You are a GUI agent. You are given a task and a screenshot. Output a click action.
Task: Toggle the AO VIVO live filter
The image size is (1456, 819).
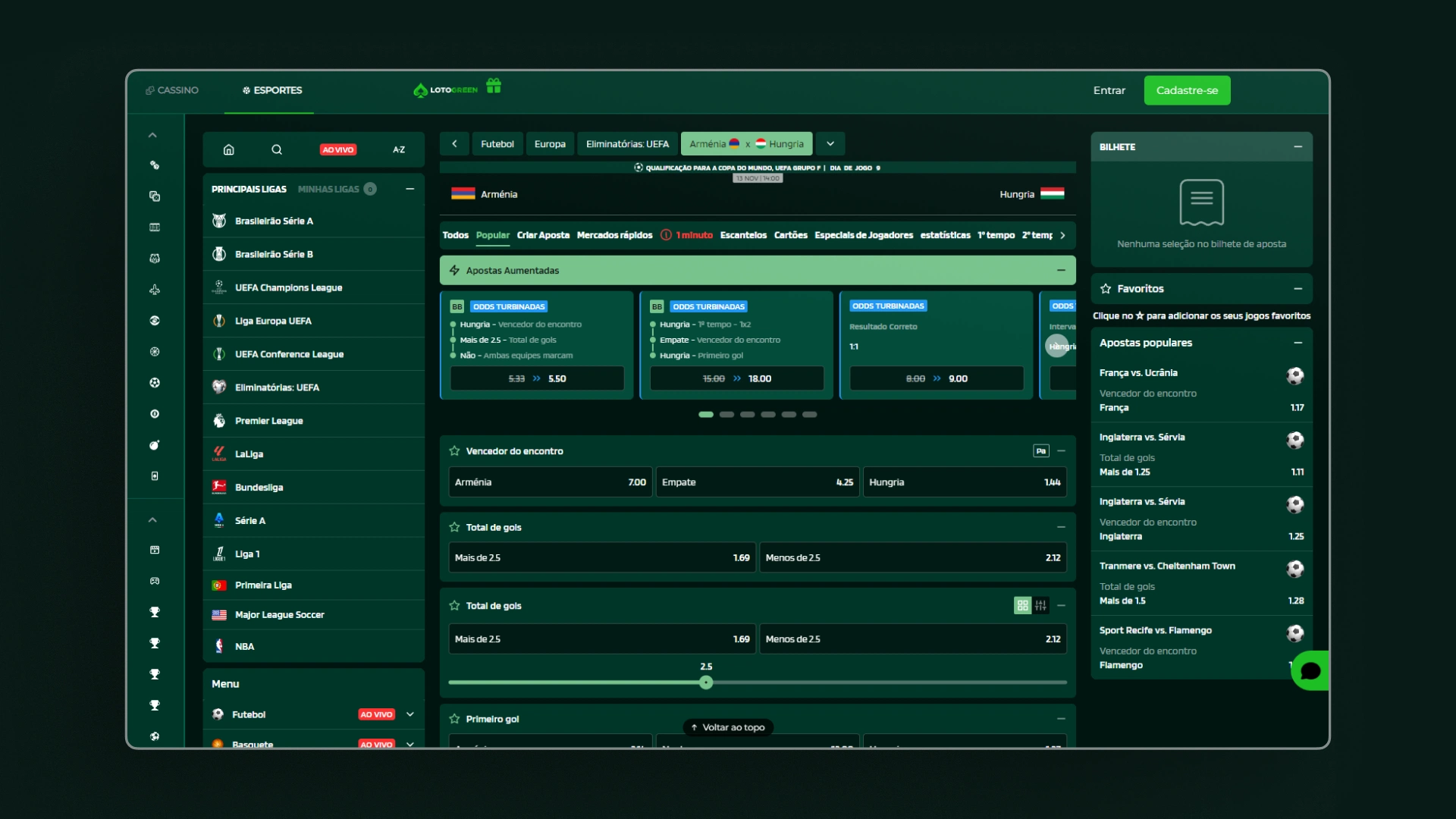pos(337,149)
